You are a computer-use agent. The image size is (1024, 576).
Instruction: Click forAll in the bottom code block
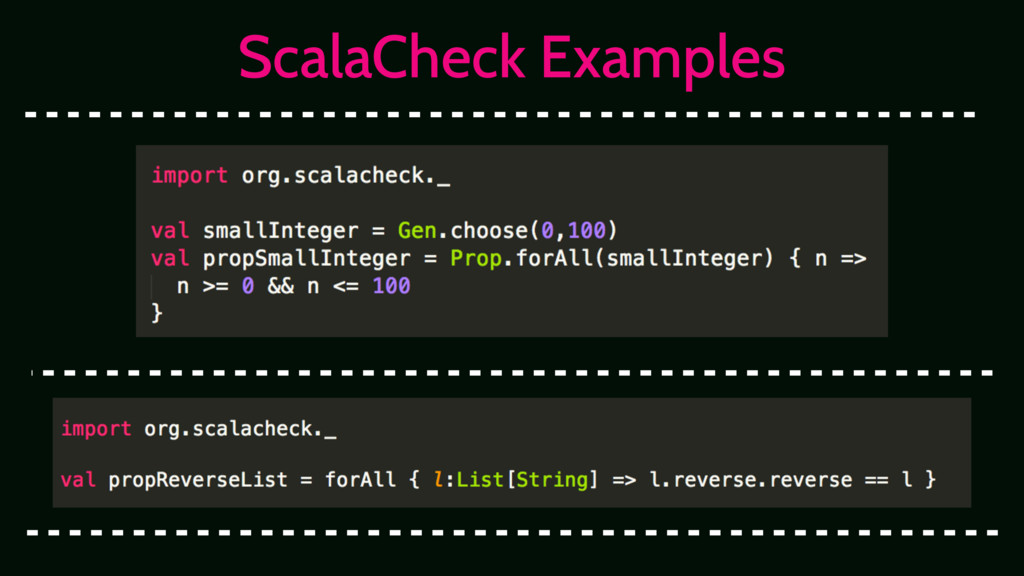click(360, 480)
